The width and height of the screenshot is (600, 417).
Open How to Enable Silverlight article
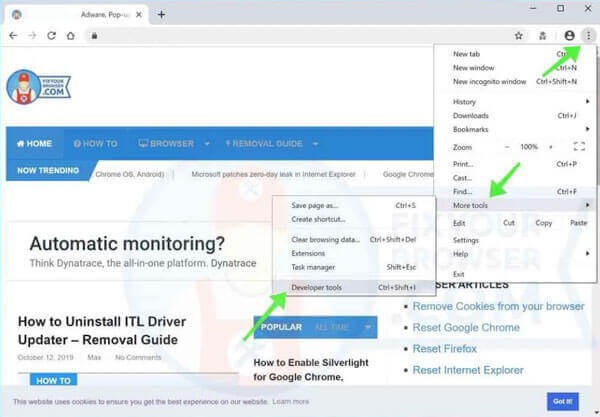click(311, 370)
